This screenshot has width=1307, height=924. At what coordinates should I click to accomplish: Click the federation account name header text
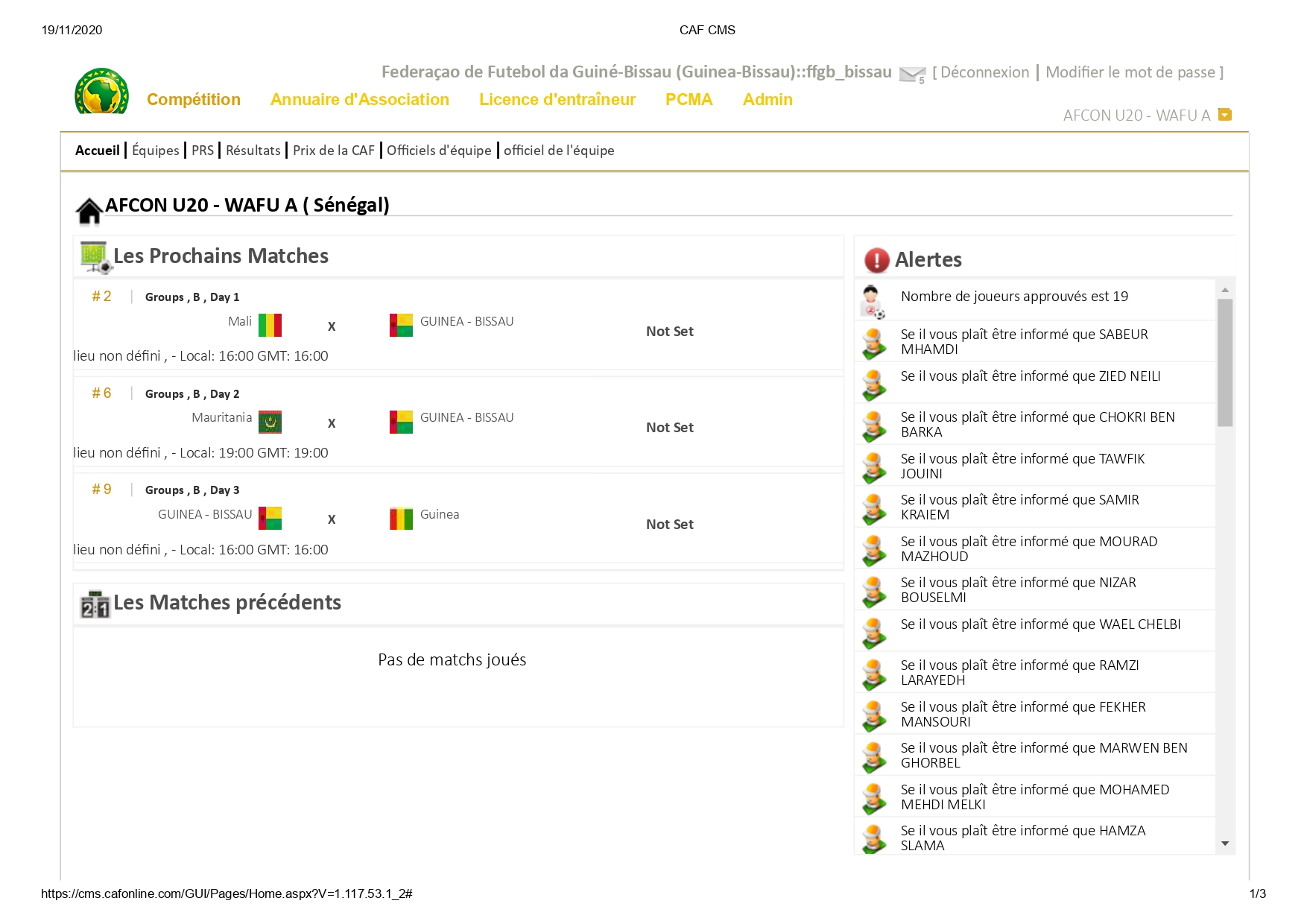(636, 72)
